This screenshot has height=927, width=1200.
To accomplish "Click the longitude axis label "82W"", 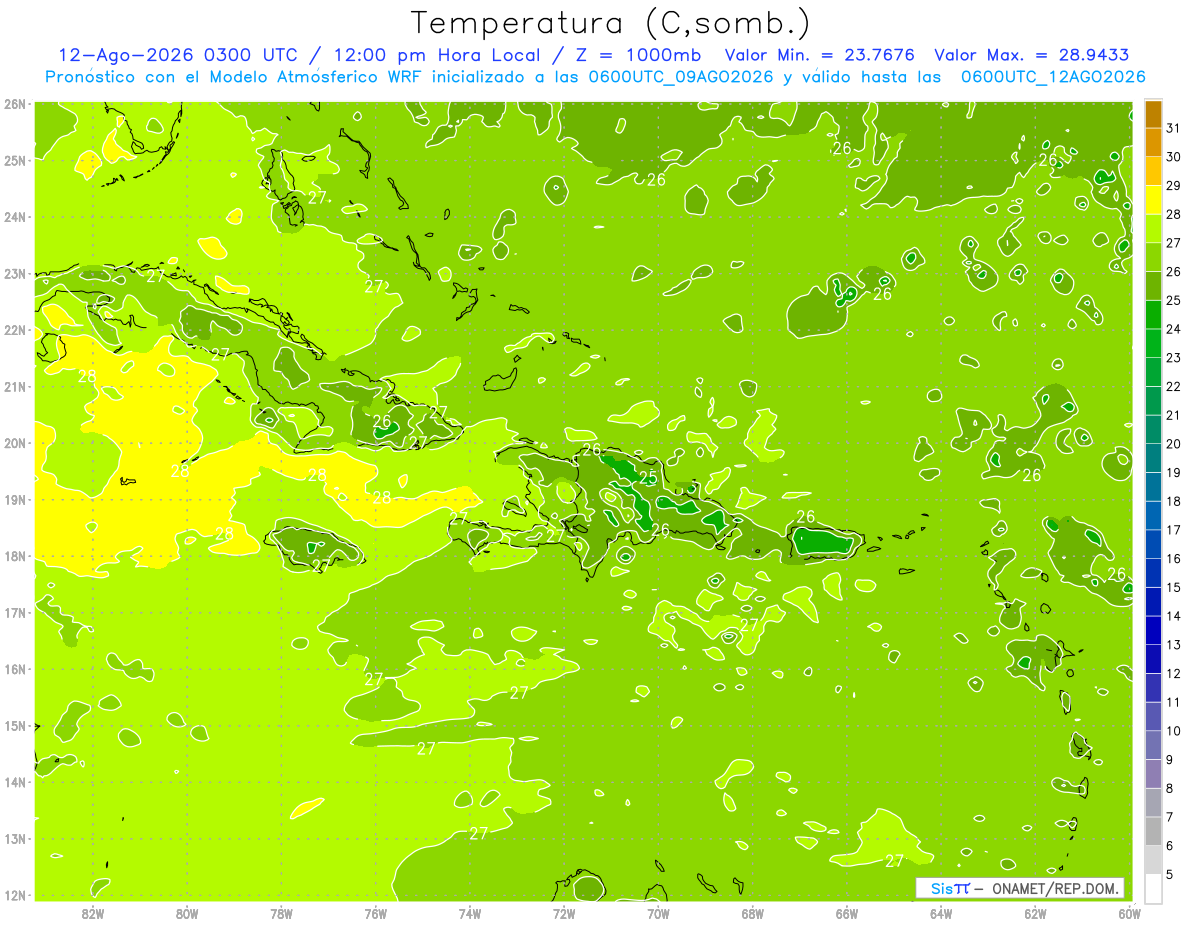I will [92, 913].
